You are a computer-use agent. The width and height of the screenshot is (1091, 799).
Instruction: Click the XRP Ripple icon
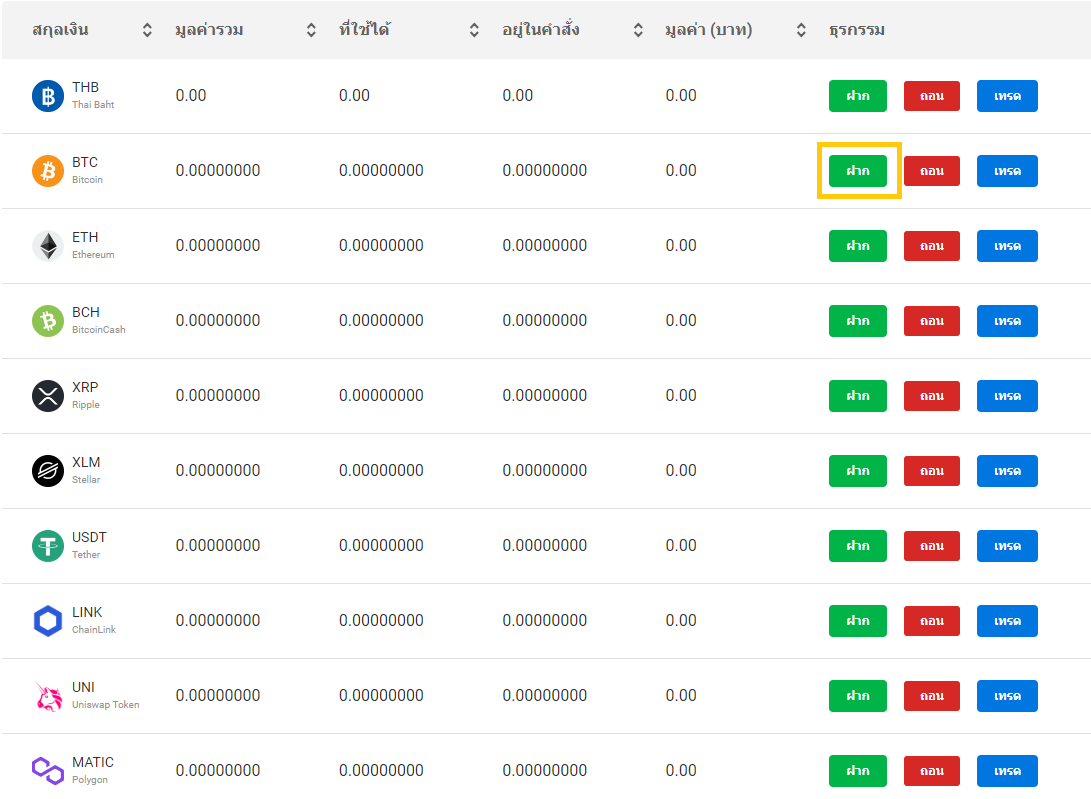click(48, 396)
